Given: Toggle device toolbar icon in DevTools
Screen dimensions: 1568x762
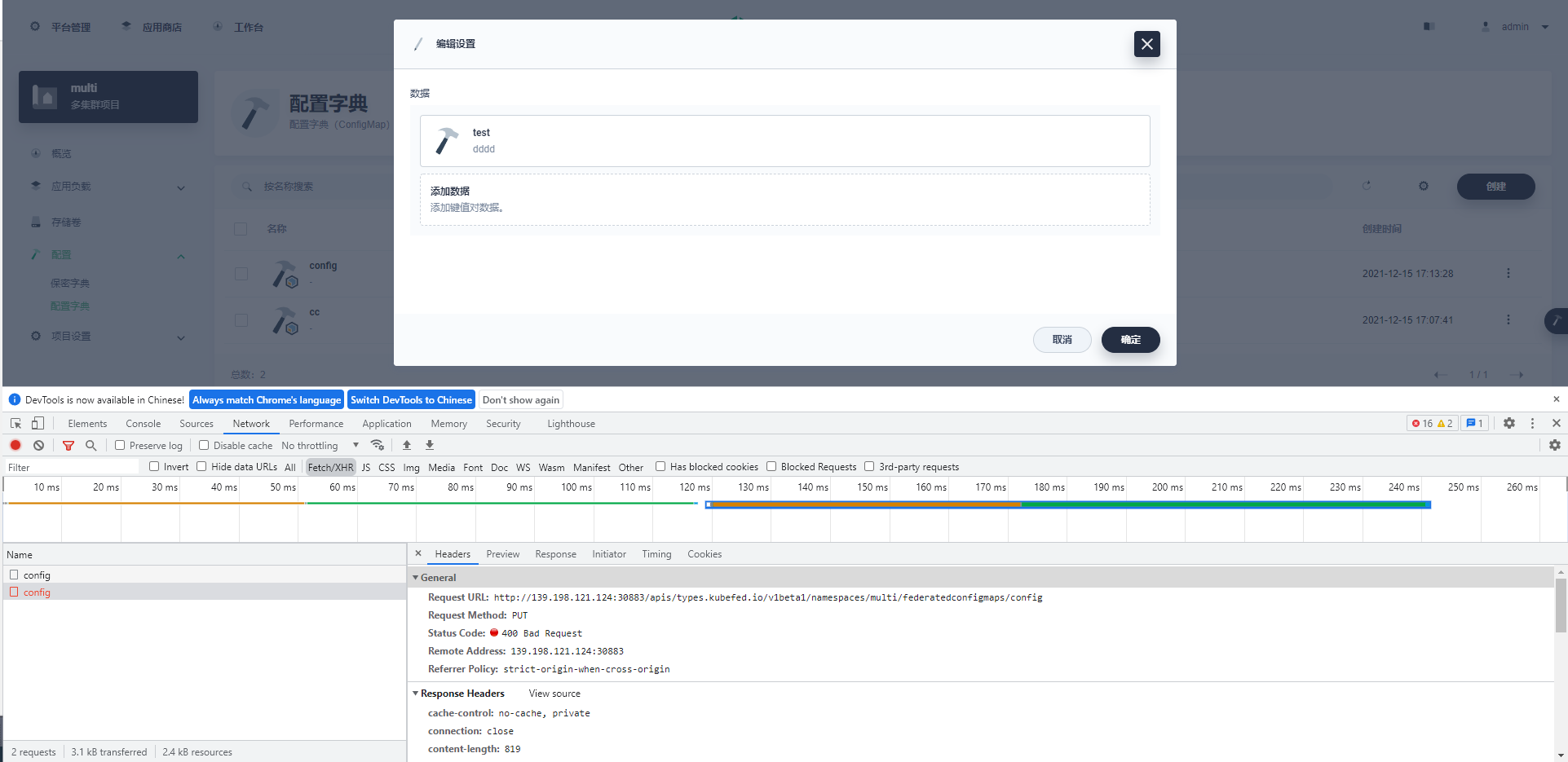Looking at the screenshot, I should click(38, 423).
